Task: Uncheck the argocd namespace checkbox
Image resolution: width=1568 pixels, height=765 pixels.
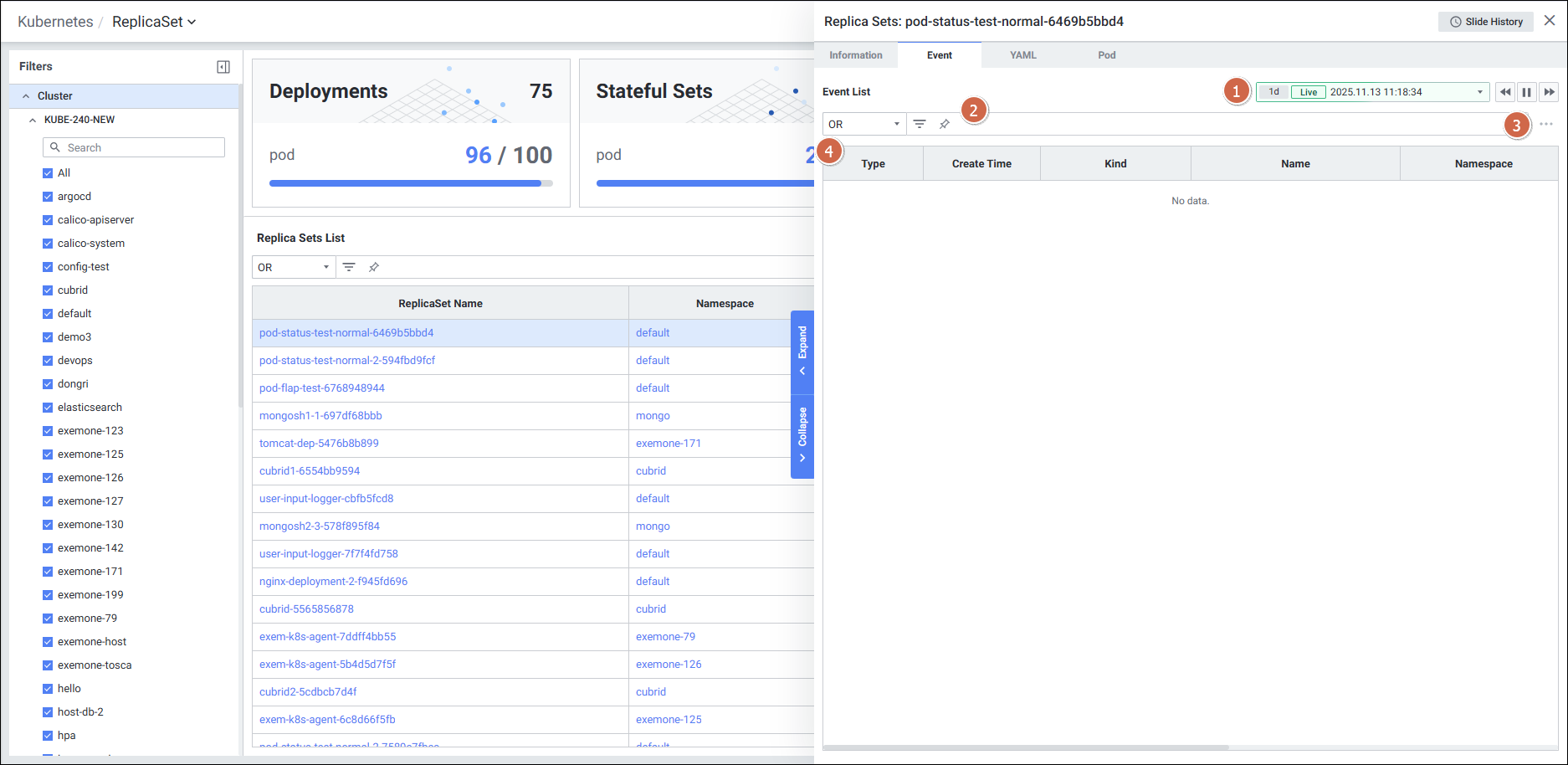Action: (x=48, y=197)
